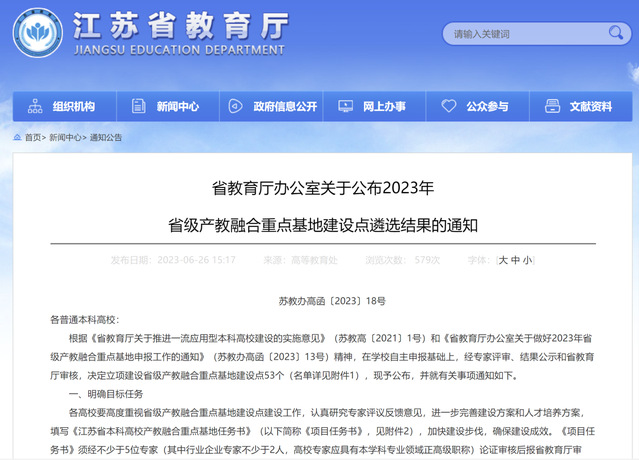The image size is (639, 460).
Task: Click 通知公告 breadcrumb link
Action: 106,138
